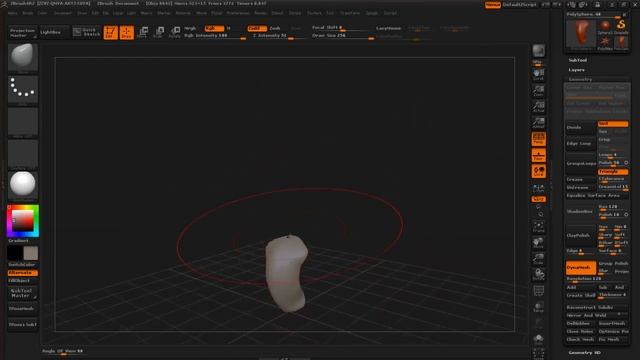Image resolution: width=640 pixels, height=360 pixels.
Task: Toggle Edit mode button
Action: (110, 33)
